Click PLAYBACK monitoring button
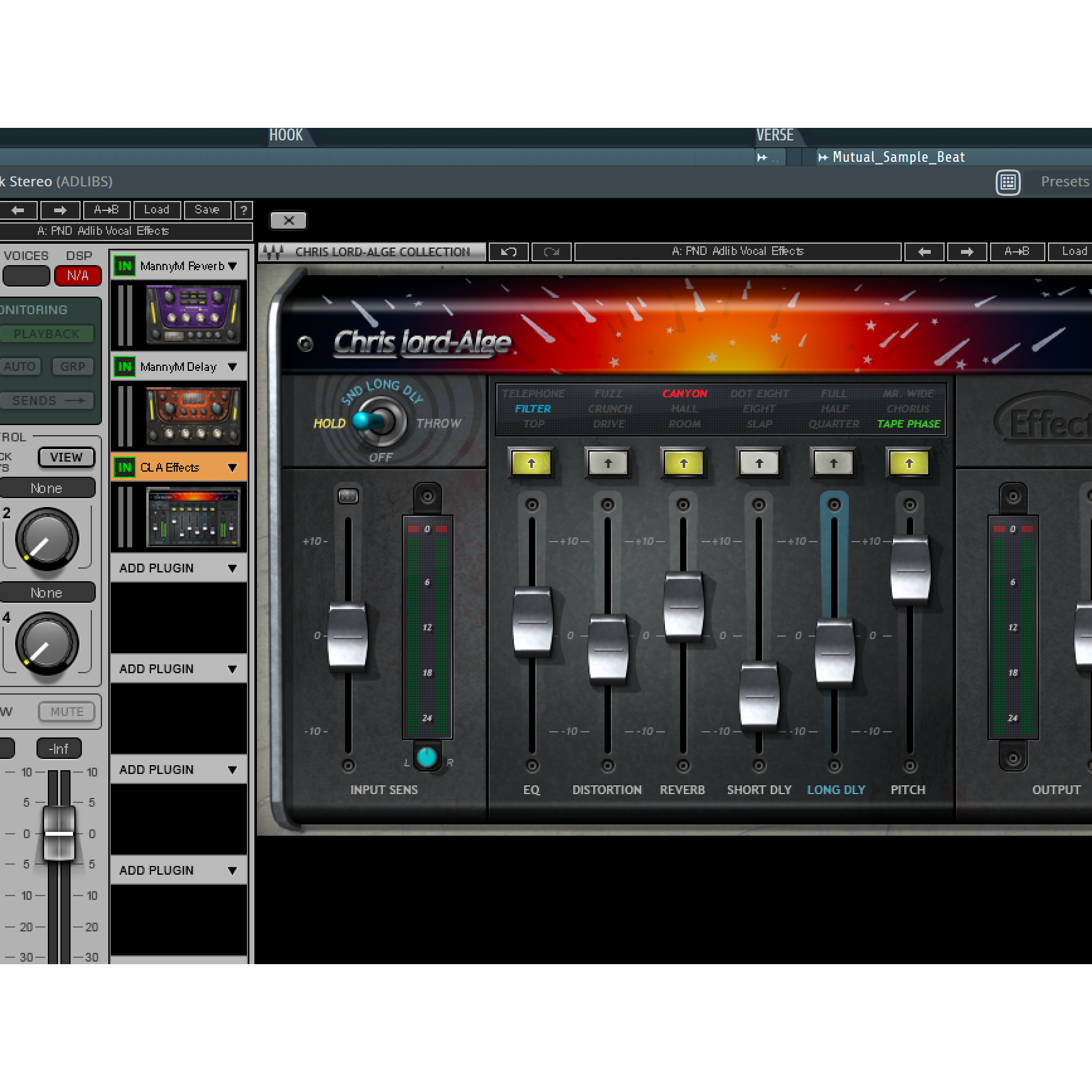1092x1092 pixels. tap(47, 334)
